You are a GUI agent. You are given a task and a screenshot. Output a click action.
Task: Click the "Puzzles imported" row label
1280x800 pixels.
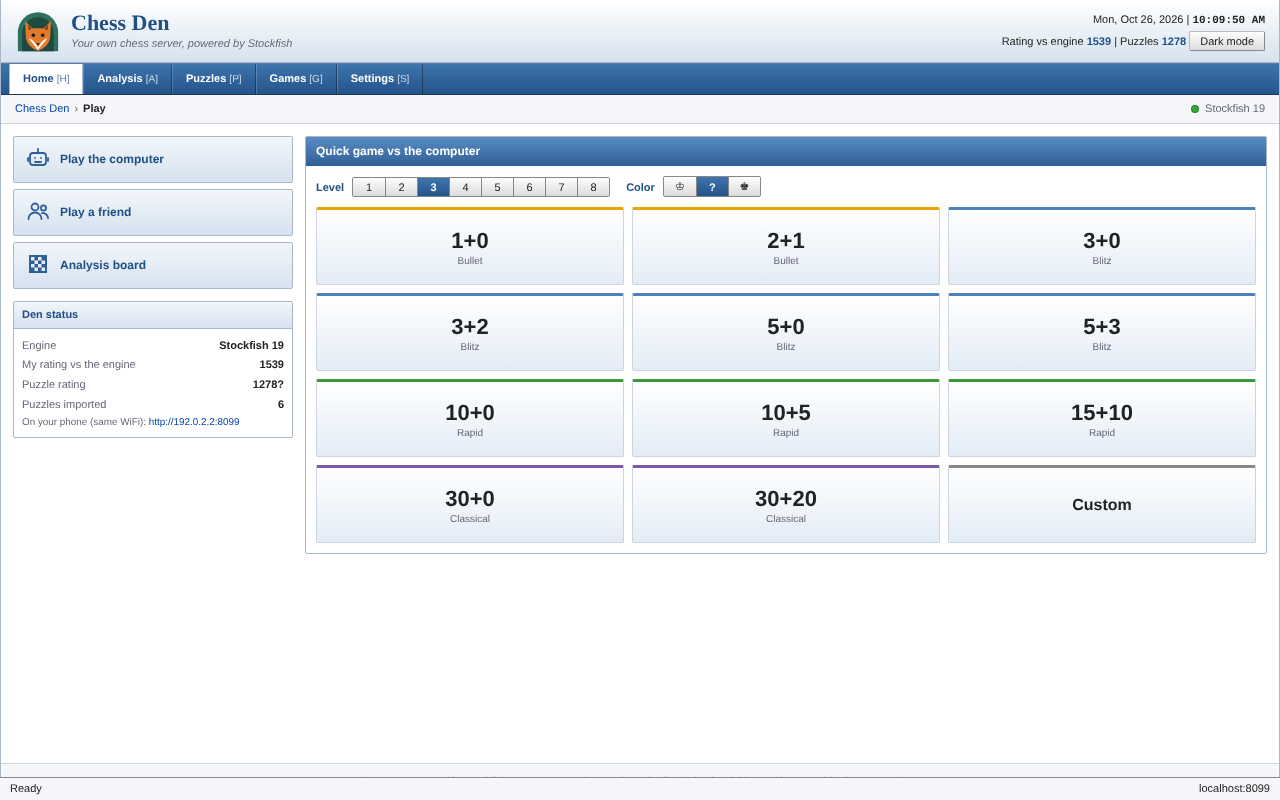pos(64,404)
